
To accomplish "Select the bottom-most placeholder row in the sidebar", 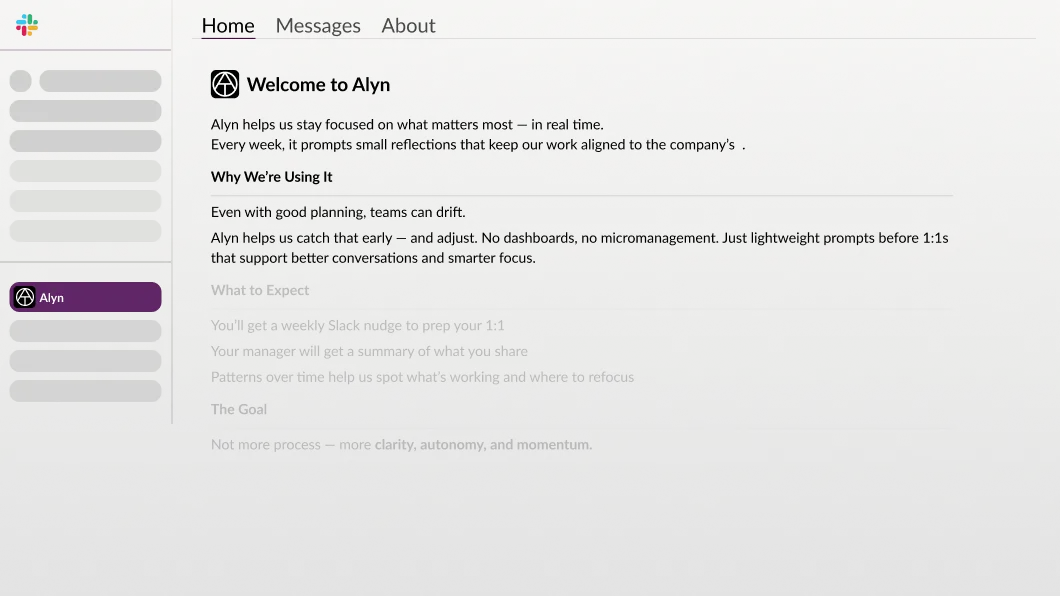I will click(x=85, y=391).
